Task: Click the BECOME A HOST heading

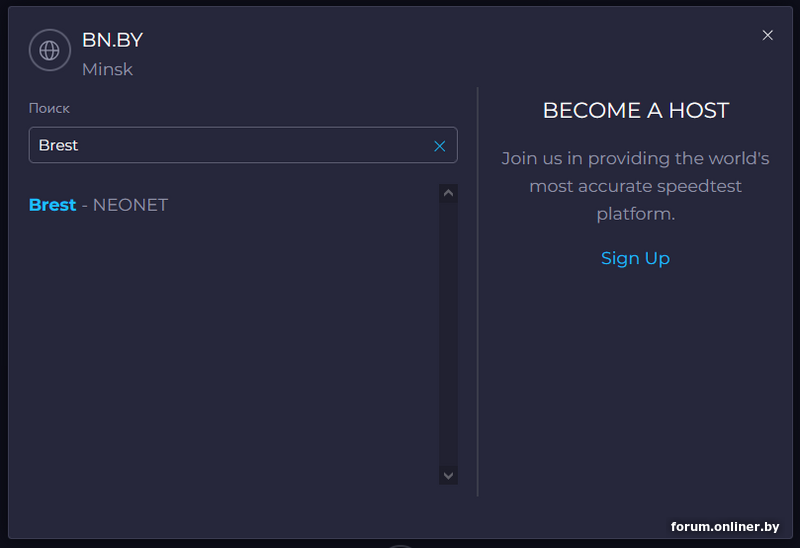Action: click(x=636, y=111)
